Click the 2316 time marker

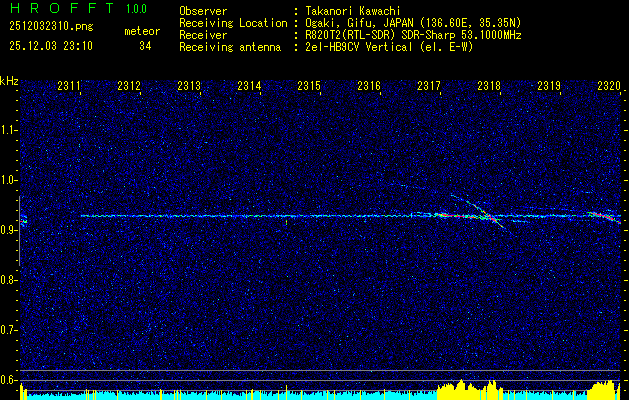369,85
